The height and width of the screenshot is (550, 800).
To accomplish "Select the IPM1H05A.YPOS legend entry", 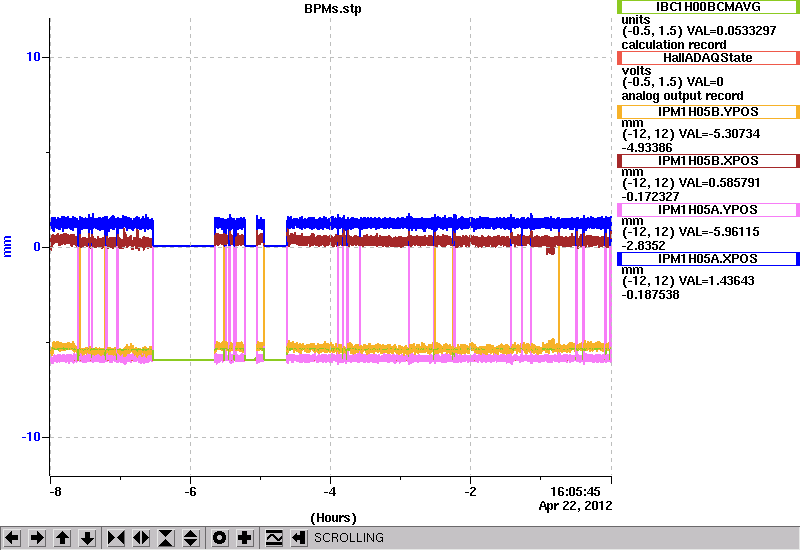I will pos(709,210).
